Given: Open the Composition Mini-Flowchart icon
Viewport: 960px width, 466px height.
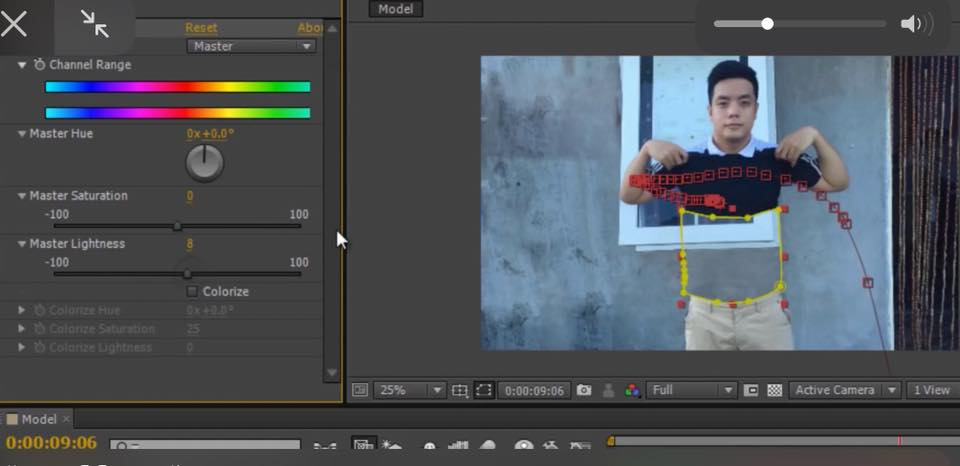Looking at the screenshot, I should [324, 446].
